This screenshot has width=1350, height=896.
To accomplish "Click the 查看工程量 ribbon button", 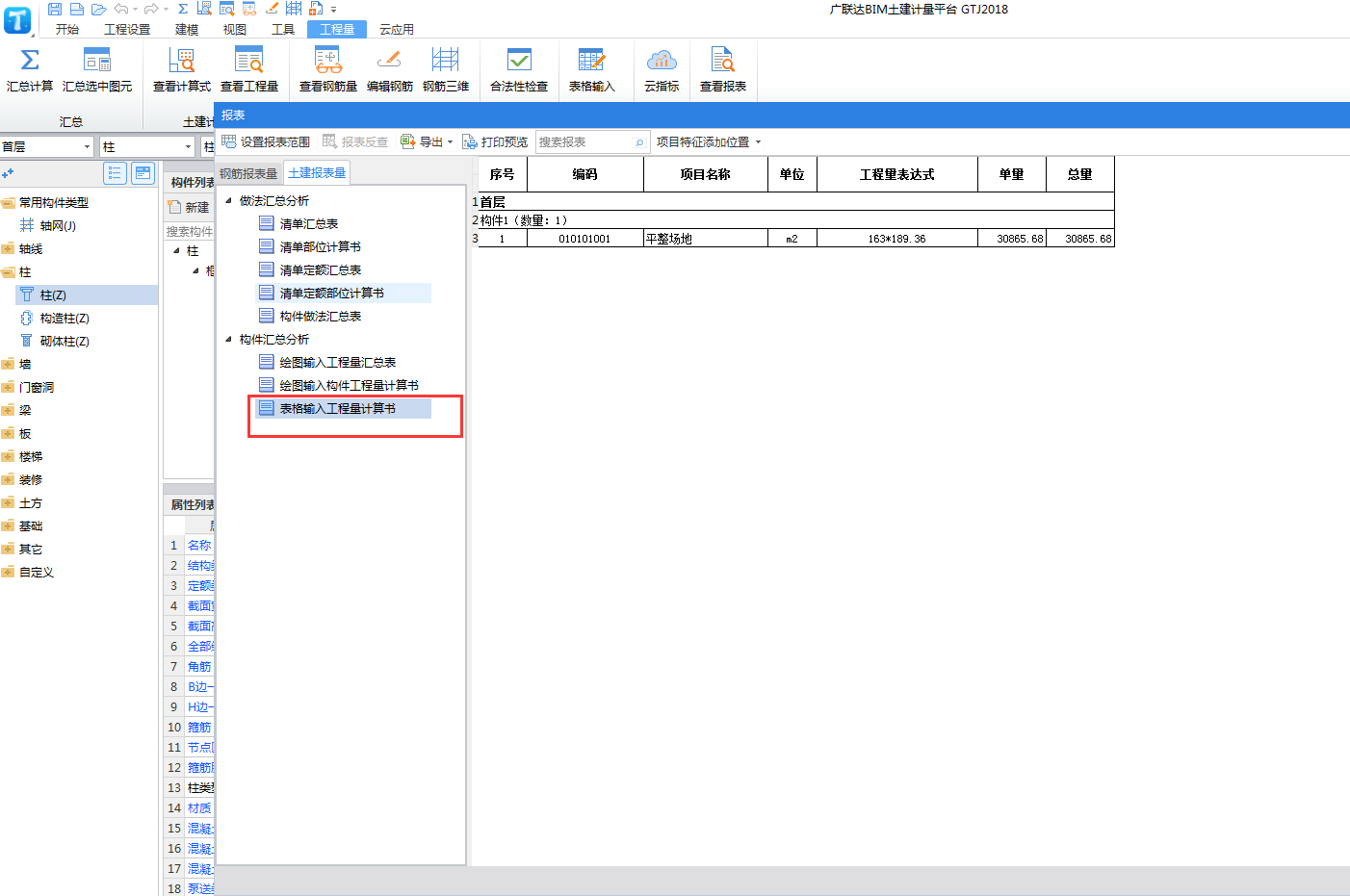I will (x=249, y=70).
